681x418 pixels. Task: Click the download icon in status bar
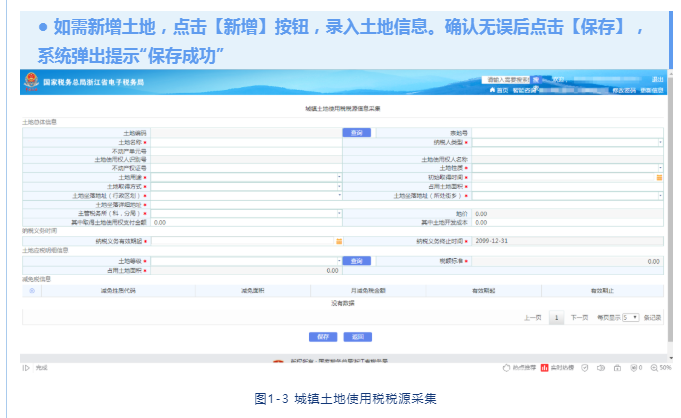(617, 368)
